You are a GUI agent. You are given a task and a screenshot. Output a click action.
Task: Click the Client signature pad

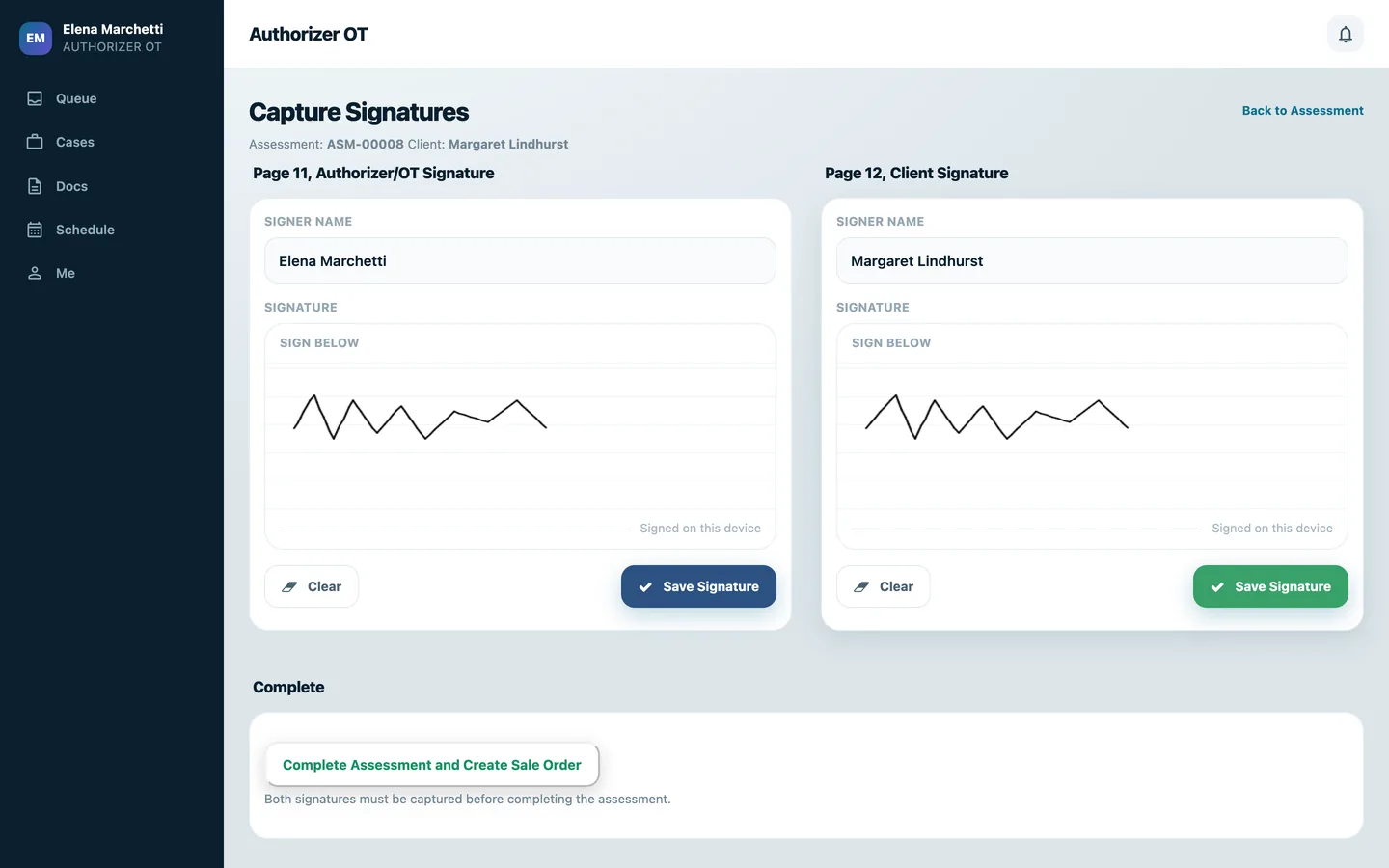click(1092, 436)
